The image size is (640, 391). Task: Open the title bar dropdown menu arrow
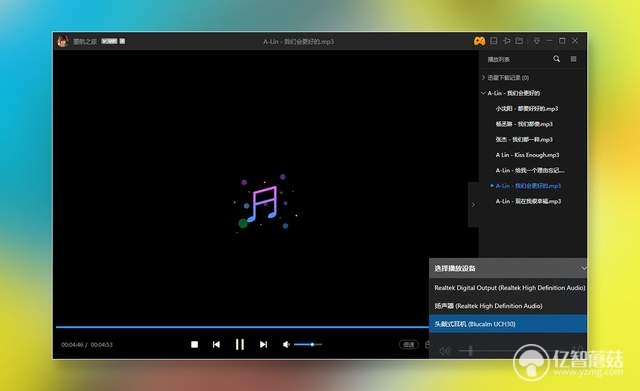[536, 41]
